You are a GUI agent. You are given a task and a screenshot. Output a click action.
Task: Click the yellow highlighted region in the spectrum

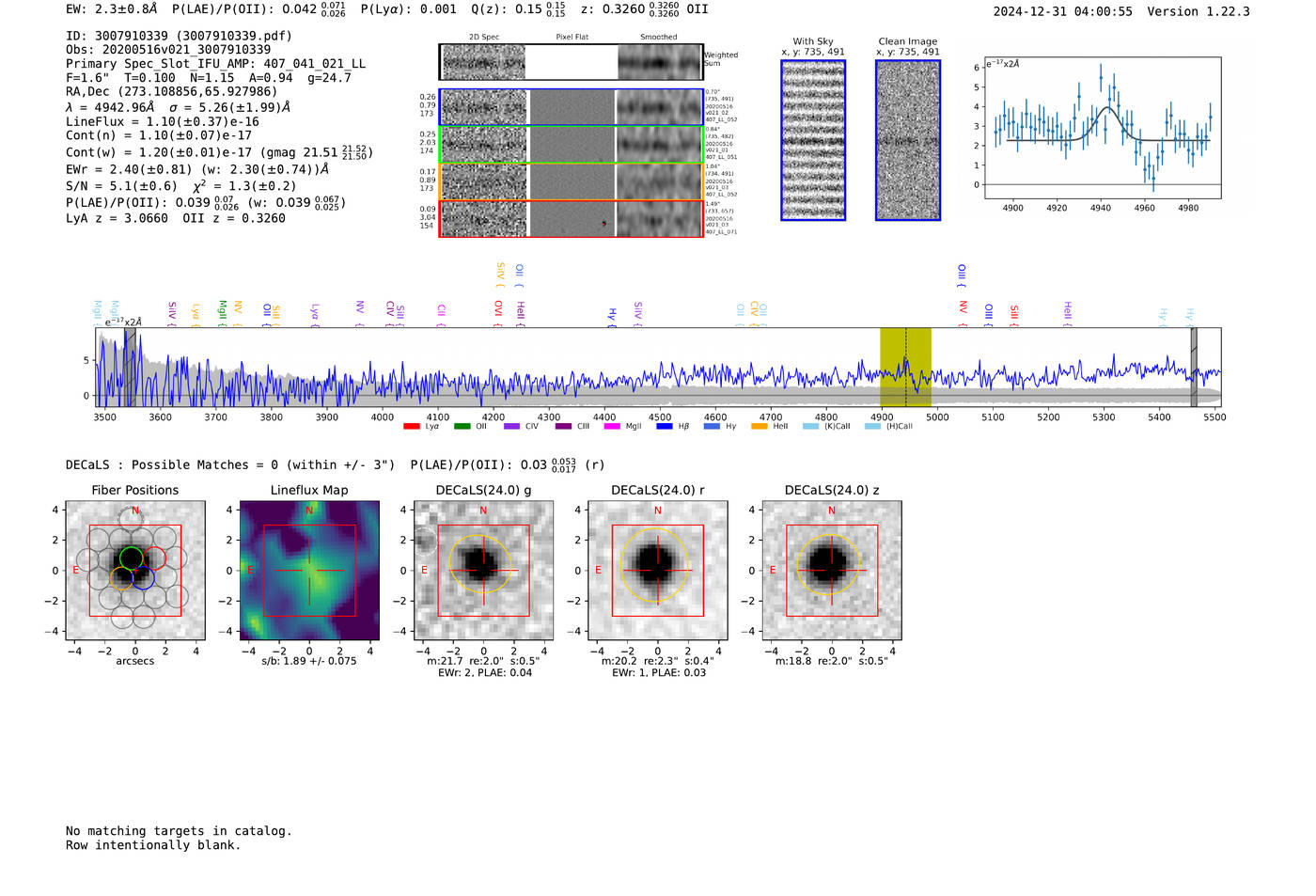pos(905,367)
